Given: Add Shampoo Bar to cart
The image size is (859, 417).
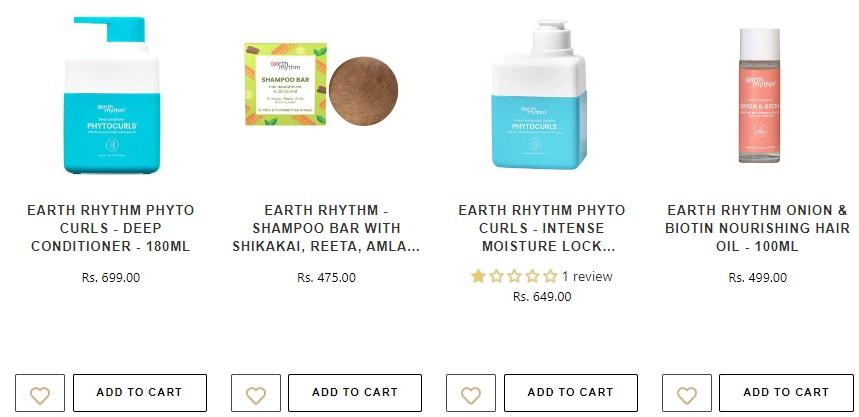Looking at the screenshot, I should coord(355,393).
